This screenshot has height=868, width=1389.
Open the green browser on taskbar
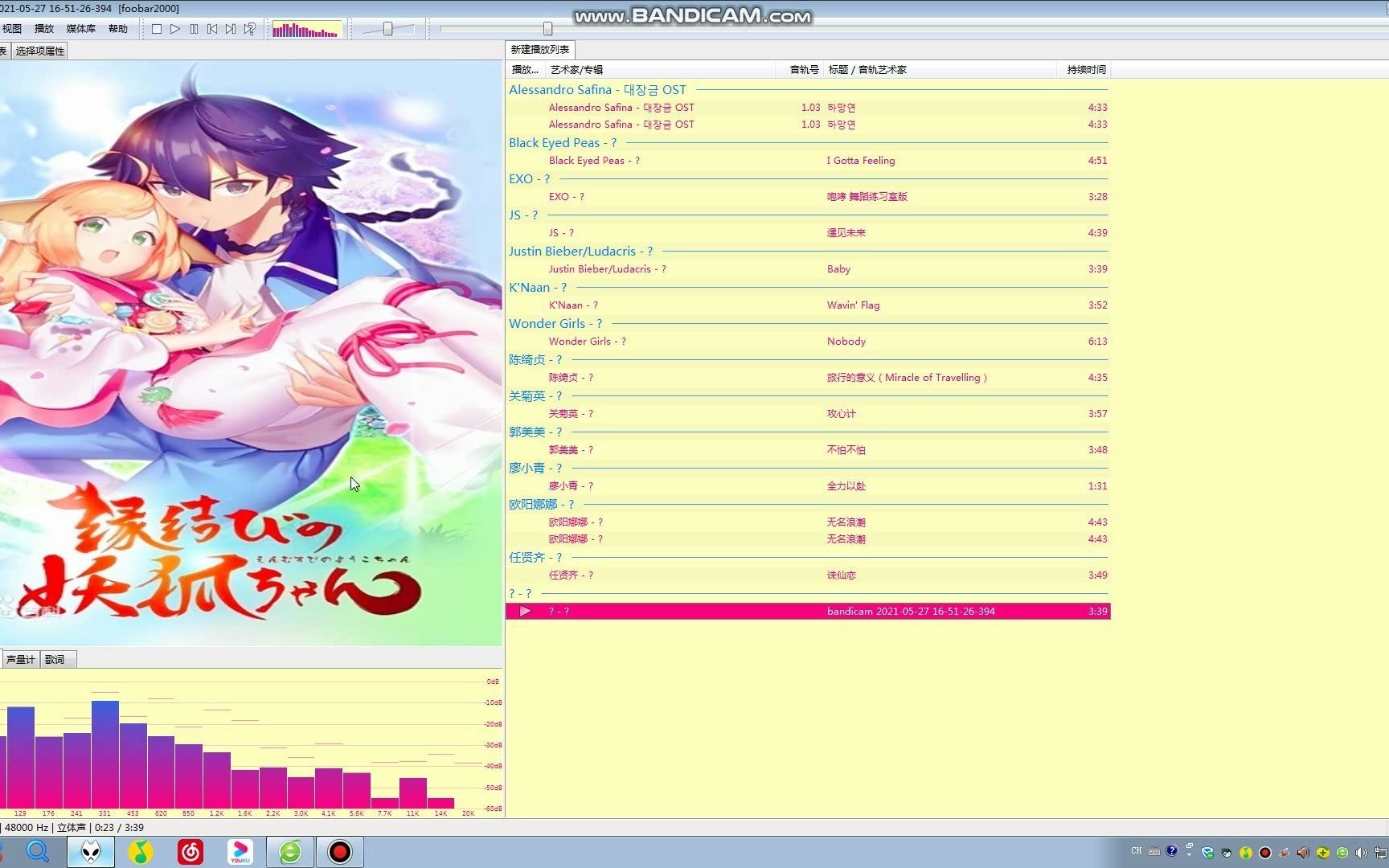[290, 852]
